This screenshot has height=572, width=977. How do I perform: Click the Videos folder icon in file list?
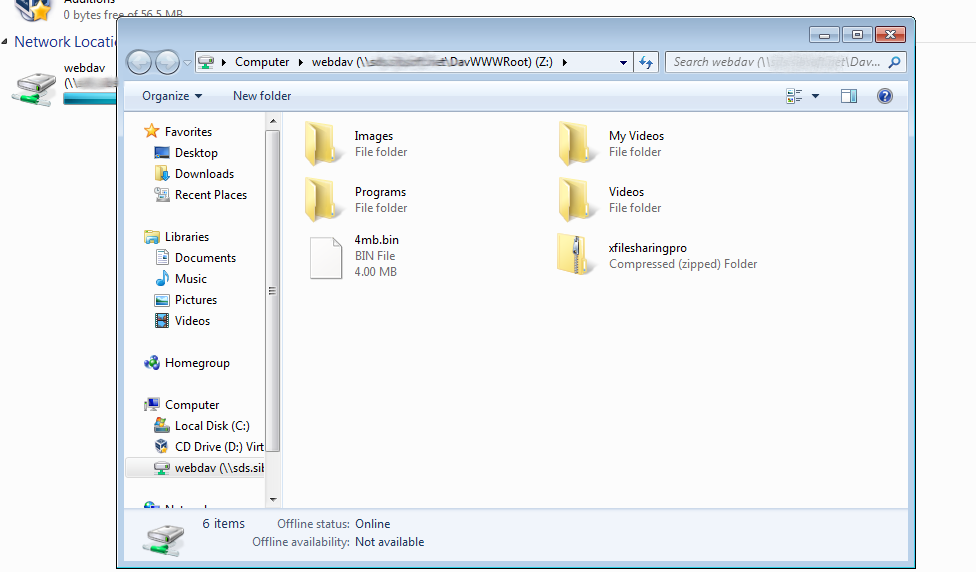[577, 200]
